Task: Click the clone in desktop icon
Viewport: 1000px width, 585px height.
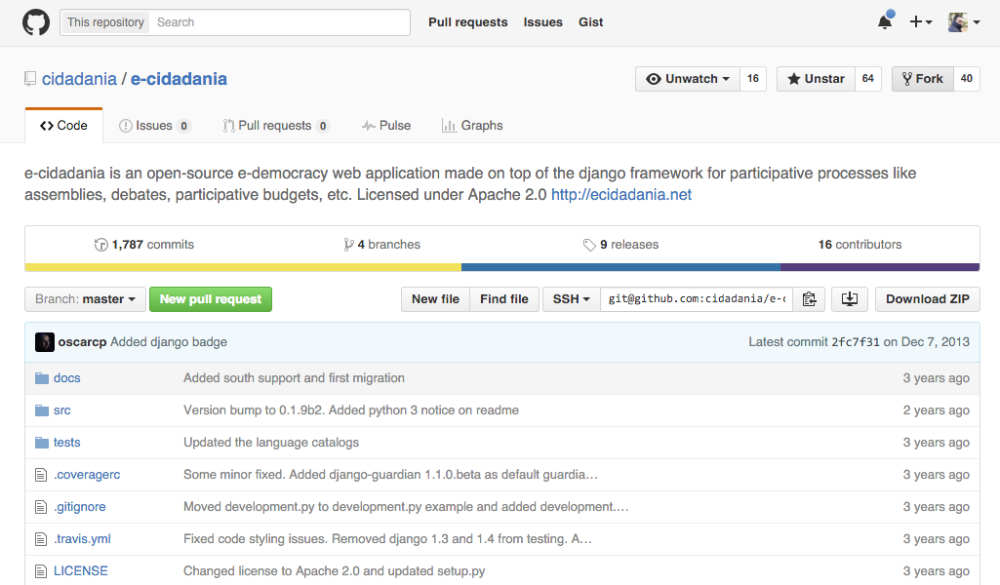Action: pos(849,299)
